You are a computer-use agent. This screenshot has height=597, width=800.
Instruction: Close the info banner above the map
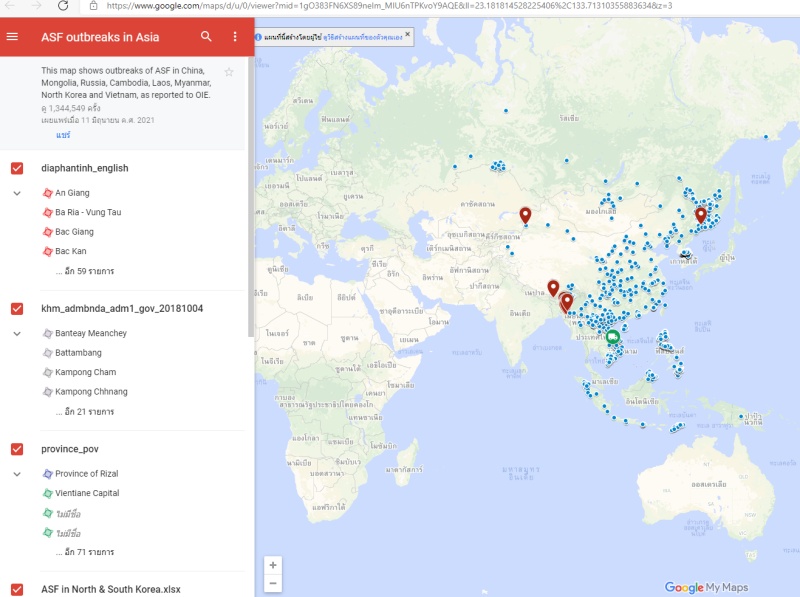click(x=407, y=34)
